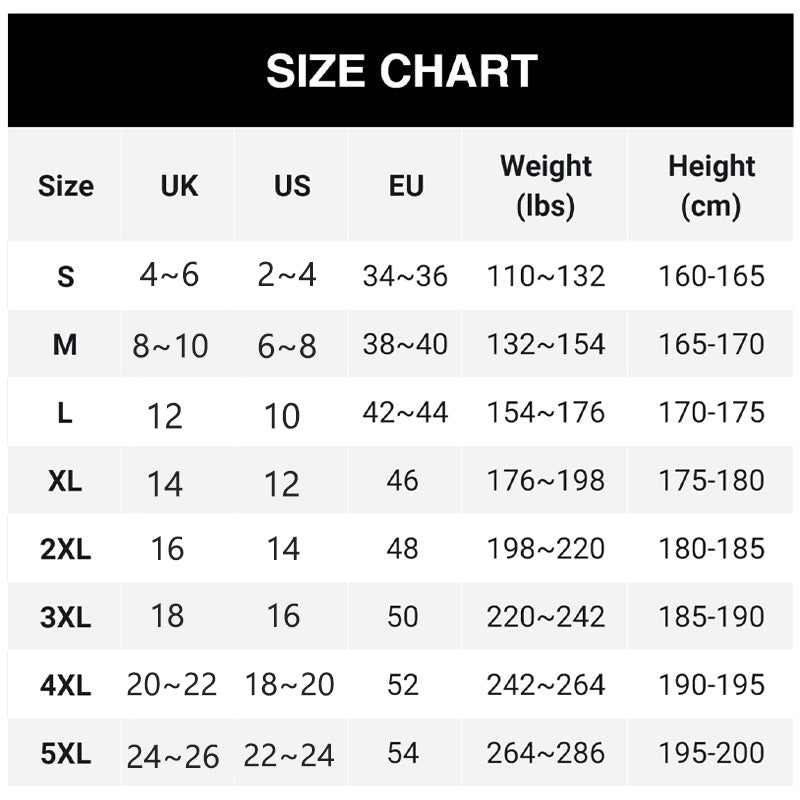800x800 pixels.
Task: Click the Weight (lbs) column header
Action: tap(545, 186)
